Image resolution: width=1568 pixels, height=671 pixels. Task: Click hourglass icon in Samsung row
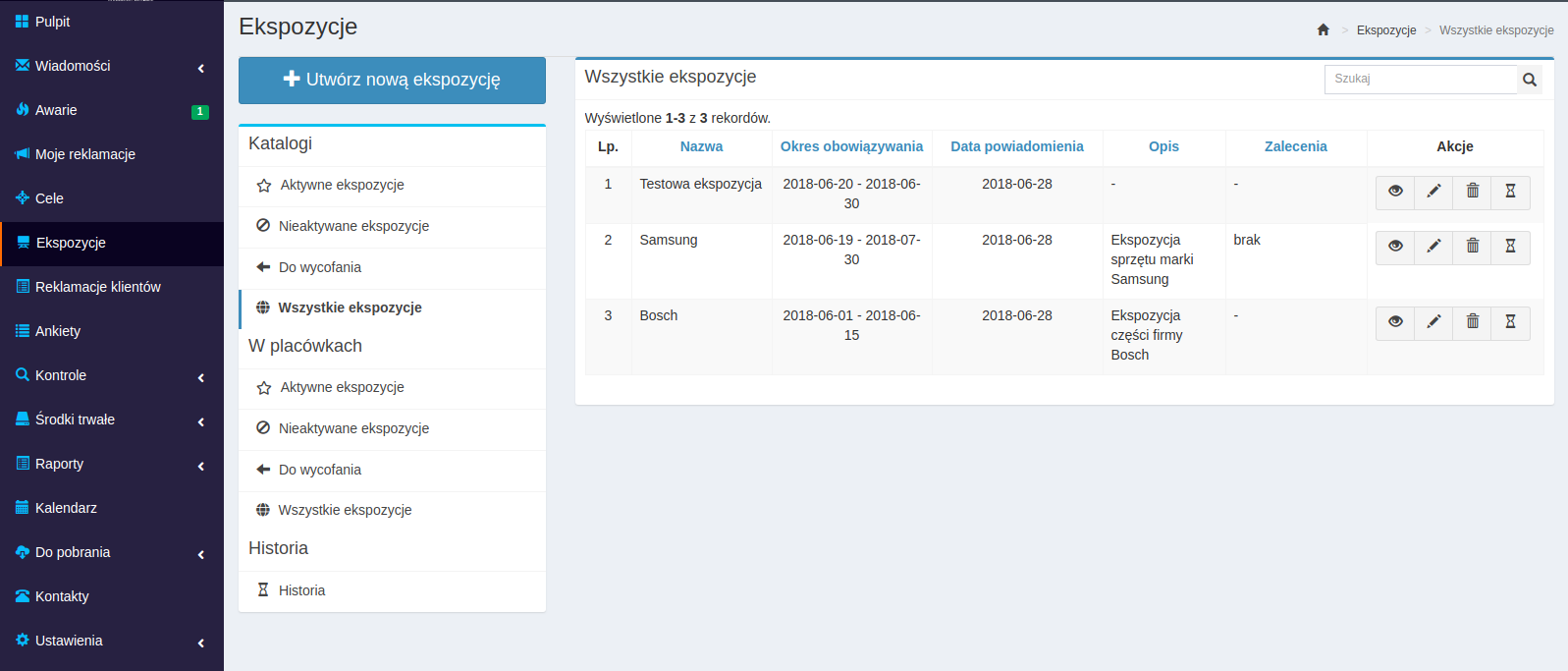click(1510, 247)
